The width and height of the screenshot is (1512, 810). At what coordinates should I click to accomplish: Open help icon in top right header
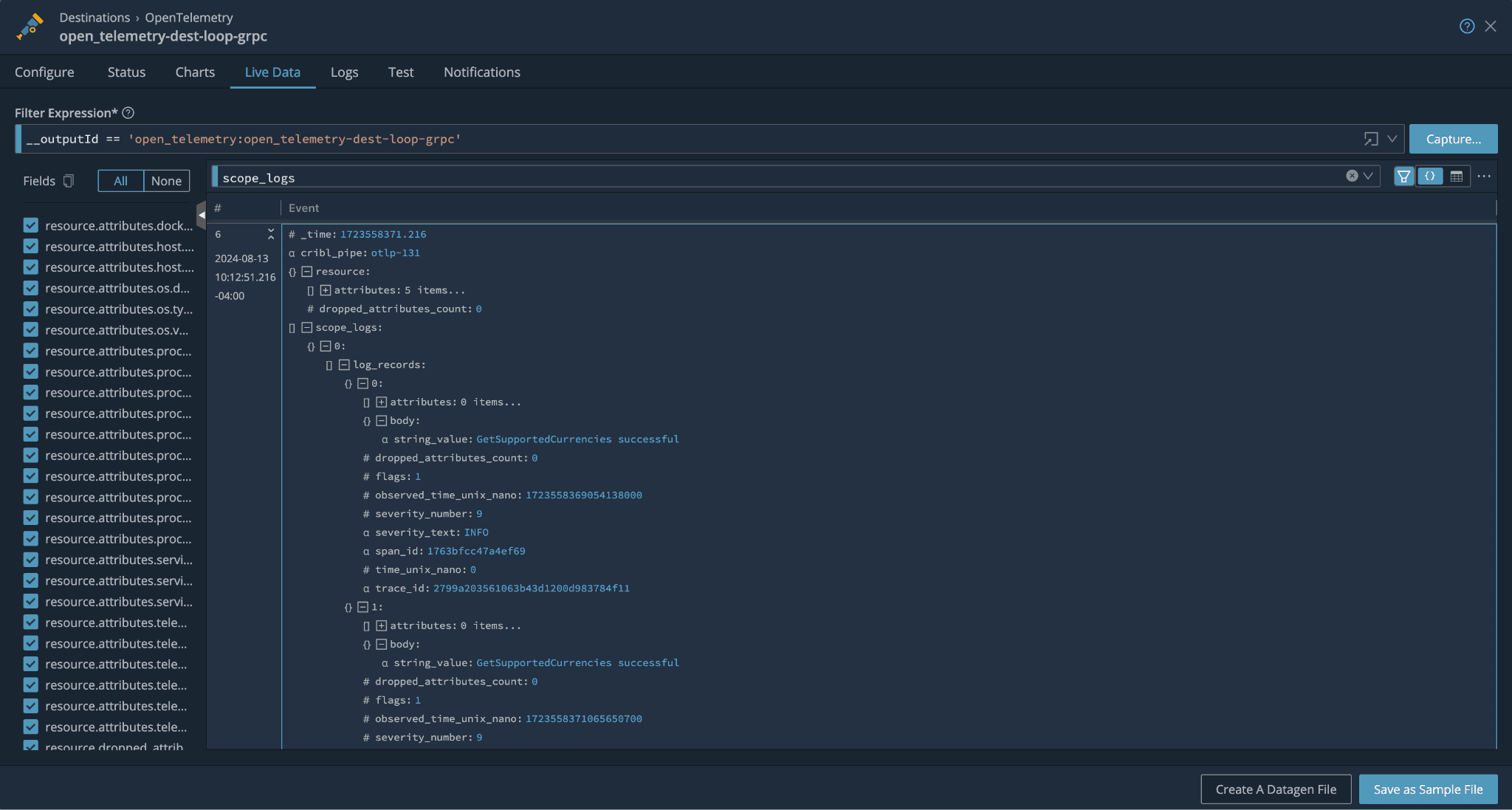[1467, 27]
